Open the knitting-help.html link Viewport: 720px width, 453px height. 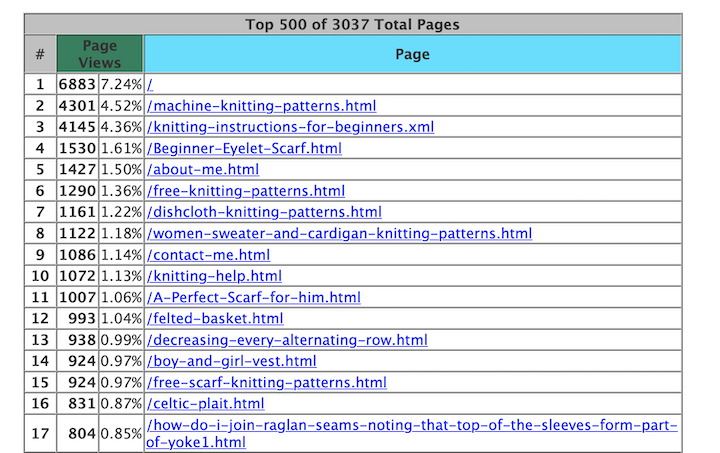click(214, 276)
